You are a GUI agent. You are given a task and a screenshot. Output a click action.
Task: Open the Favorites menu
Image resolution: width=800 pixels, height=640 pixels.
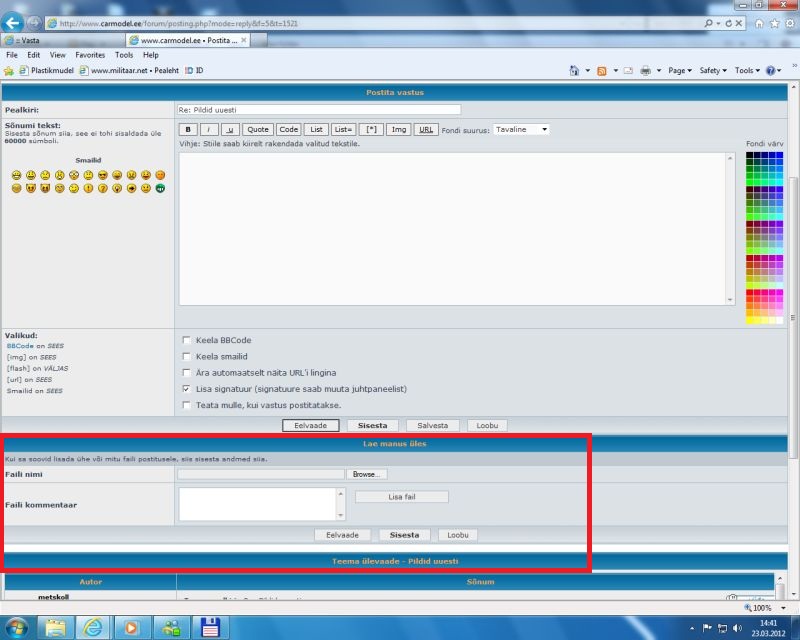pos(90,55)
